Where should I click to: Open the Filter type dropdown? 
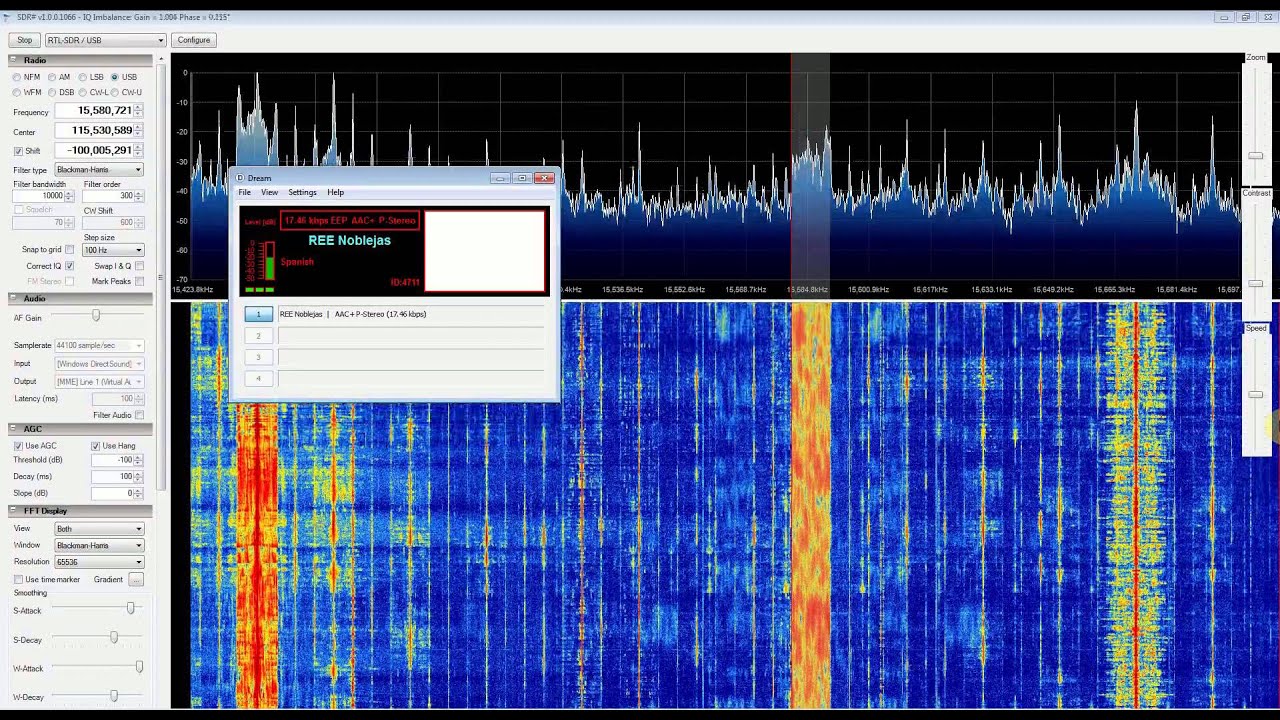pyautogui.click(x=99, y=170)
